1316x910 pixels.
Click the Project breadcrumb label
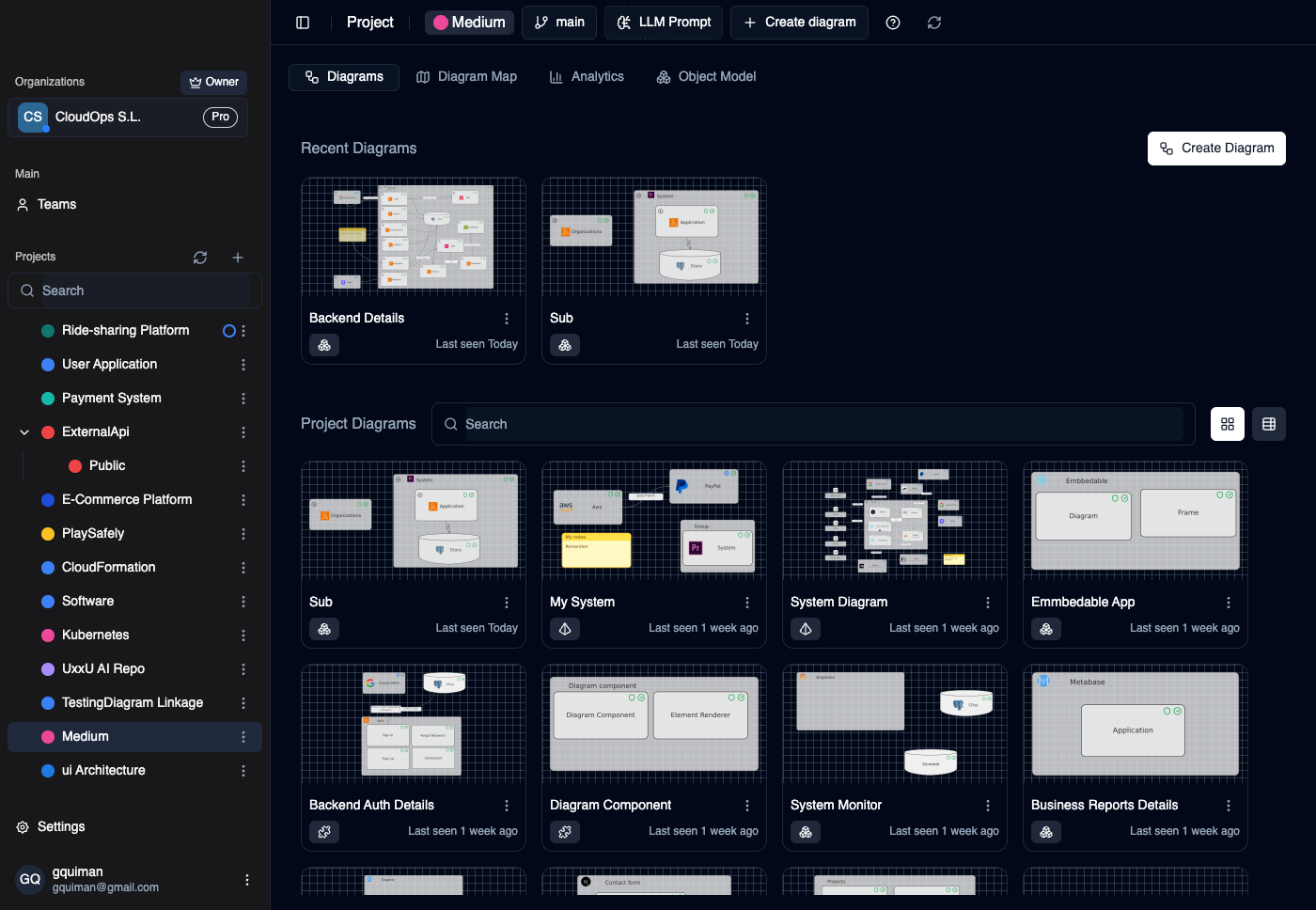(x=370, y=23)
